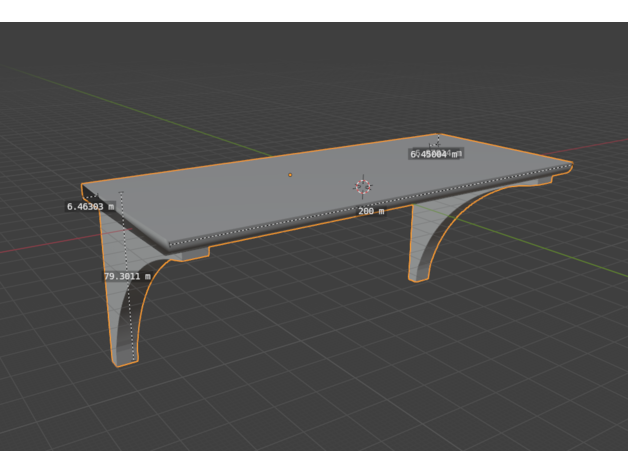Viewport: 628px width, 472px height.
Task: Click the shelf's left-most corner near 6.46303 m
Action: (x=84, y=189)
